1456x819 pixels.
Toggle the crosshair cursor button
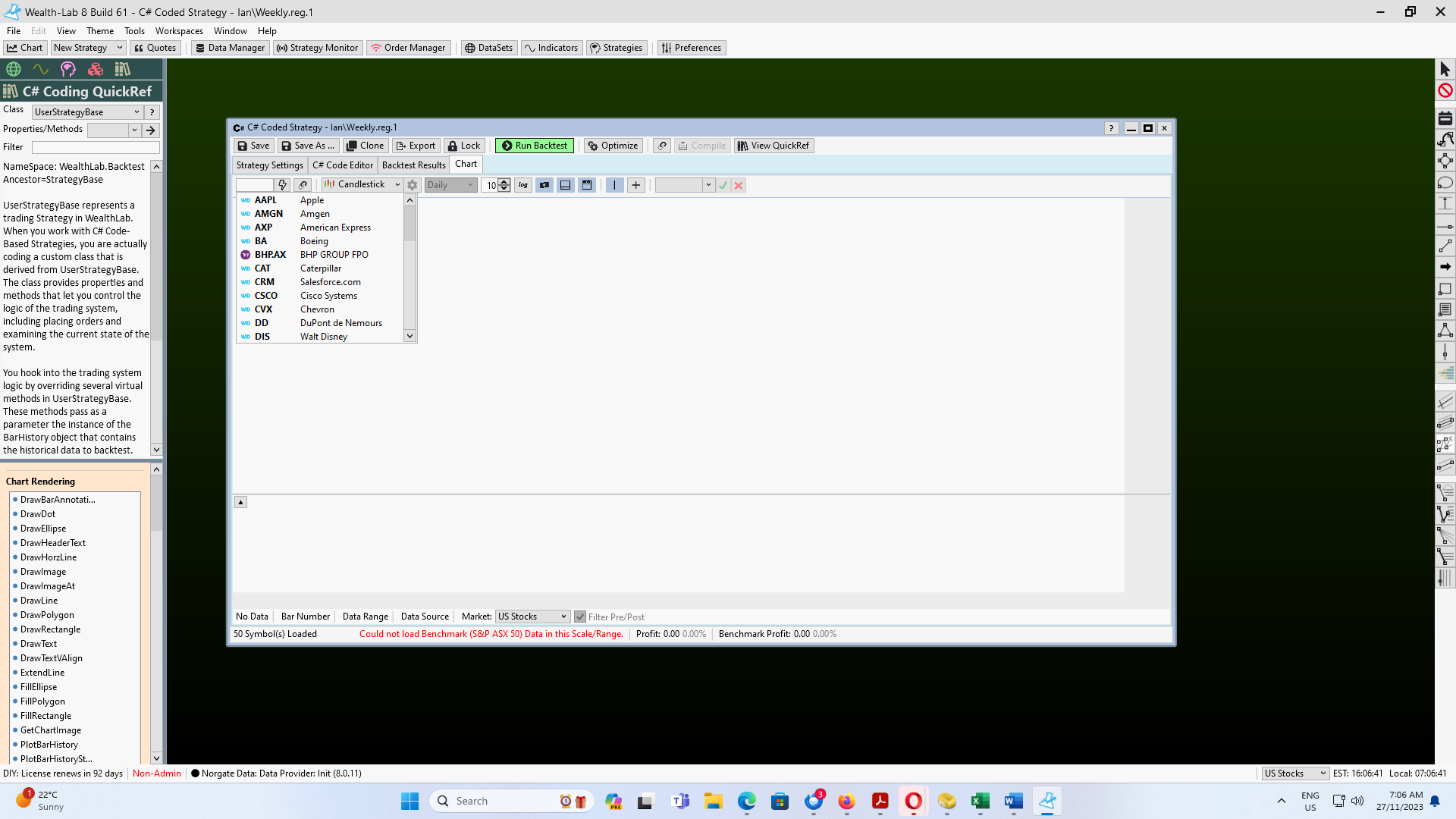[636, 185]
